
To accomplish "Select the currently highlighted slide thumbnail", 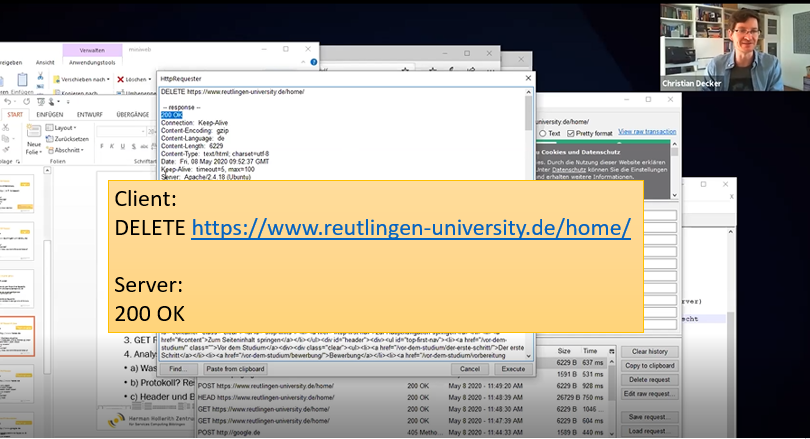I will (x=17, y=337).
